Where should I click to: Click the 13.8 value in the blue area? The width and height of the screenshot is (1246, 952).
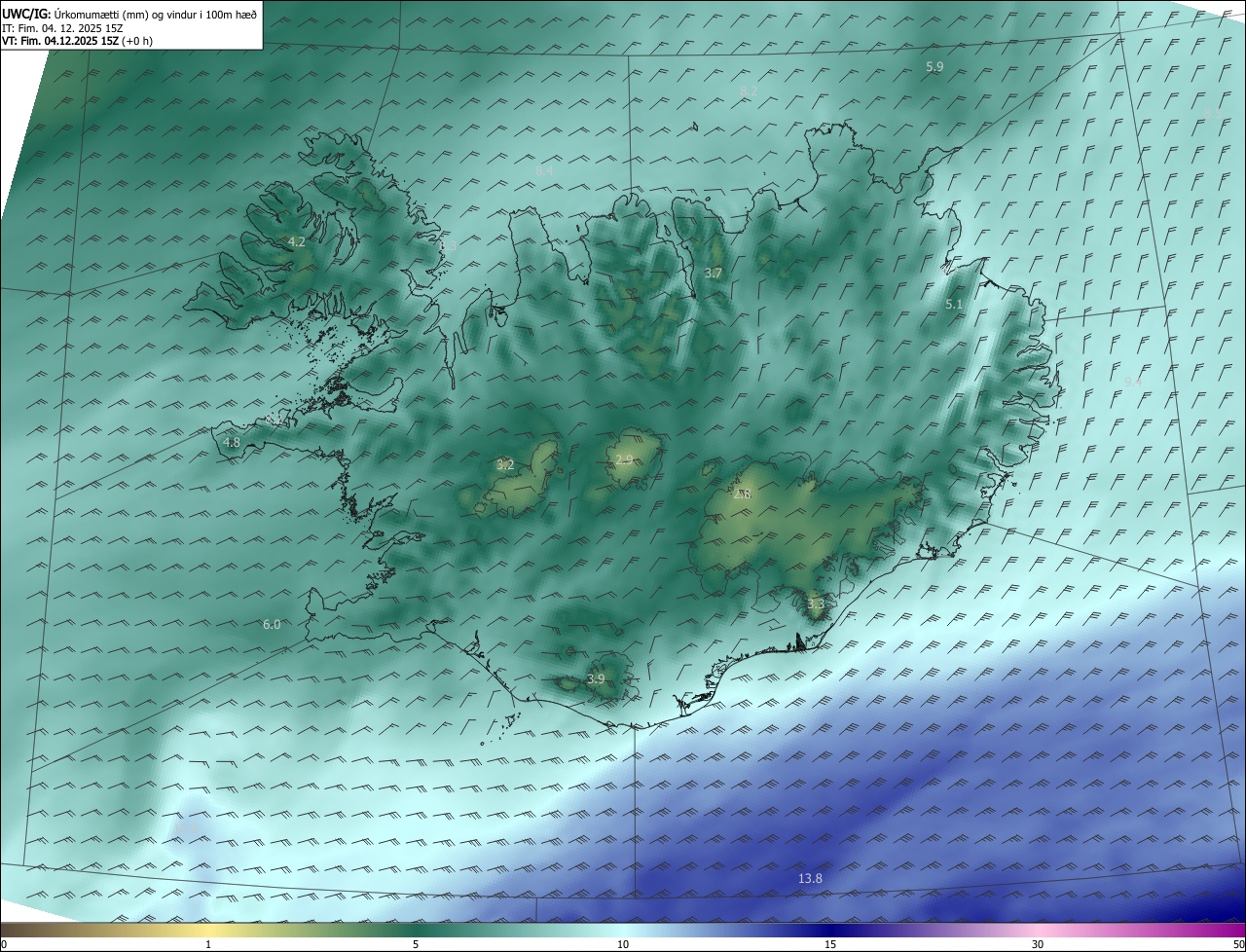point(810,878)
